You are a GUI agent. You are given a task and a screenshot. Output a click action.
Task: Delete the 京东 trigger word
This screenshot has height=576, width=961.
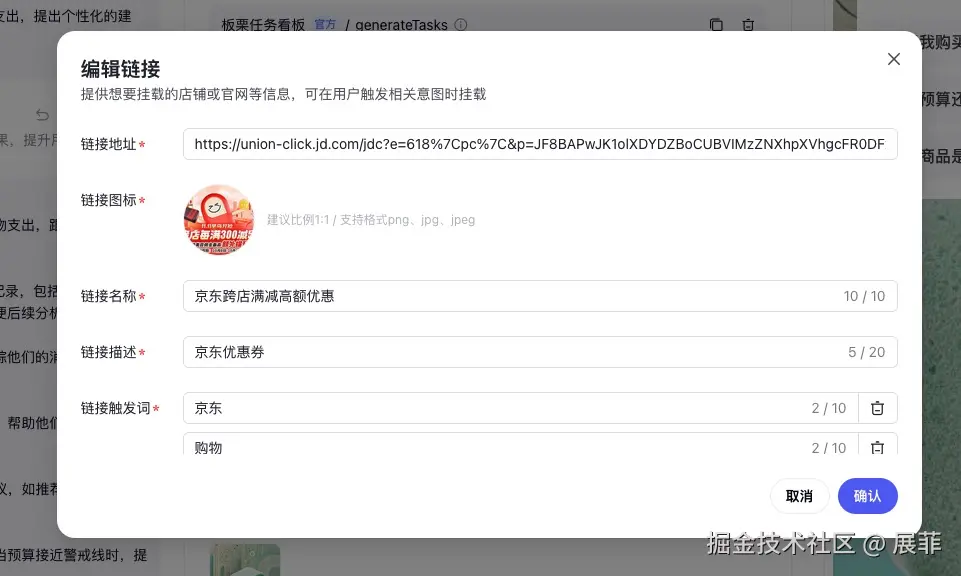(x=878, y=408)
